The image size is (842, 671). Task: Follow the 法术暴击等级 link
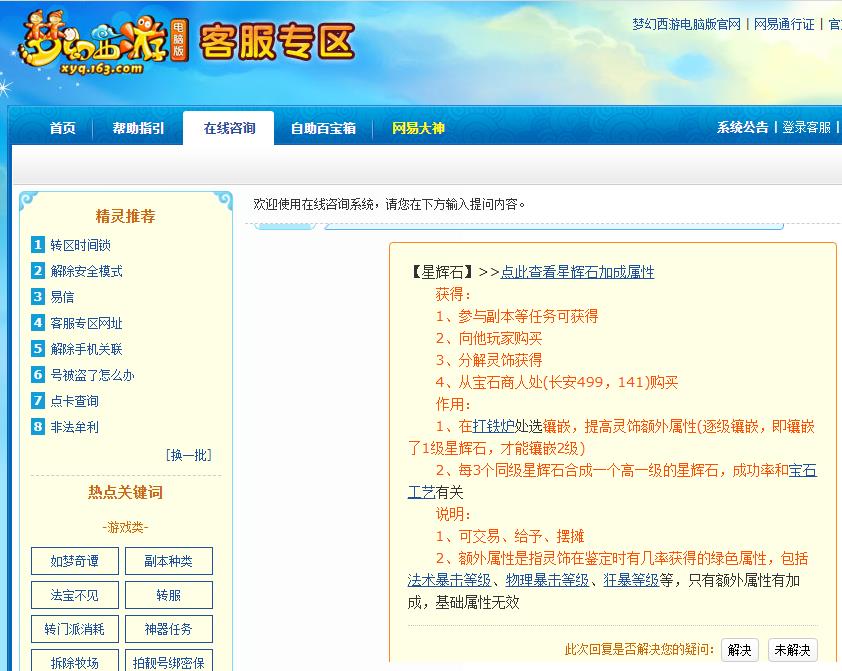[x=449, y=580]
